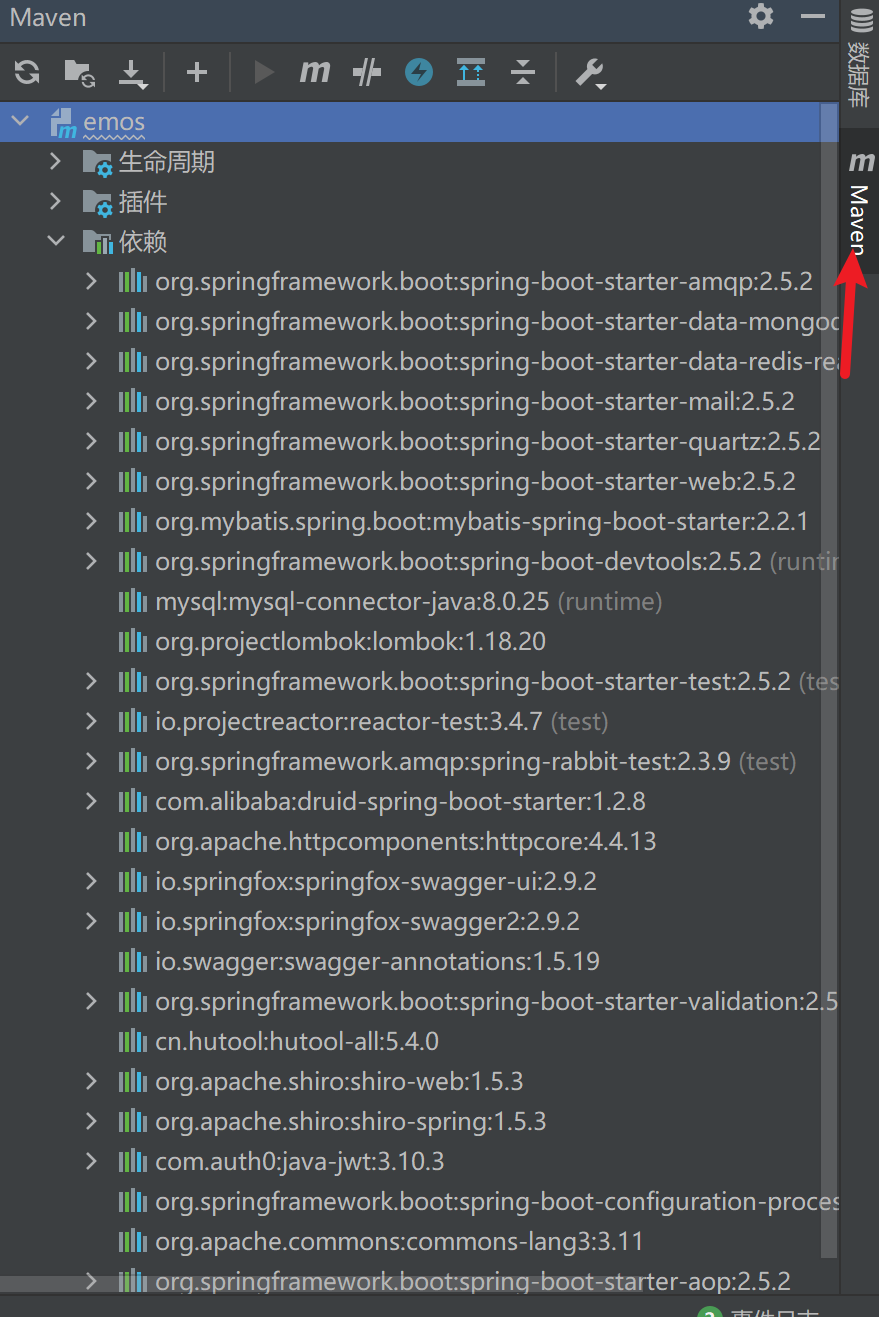Reload all Maven projects
Screen dimensions: 879x1317
[x=26, y=72]
